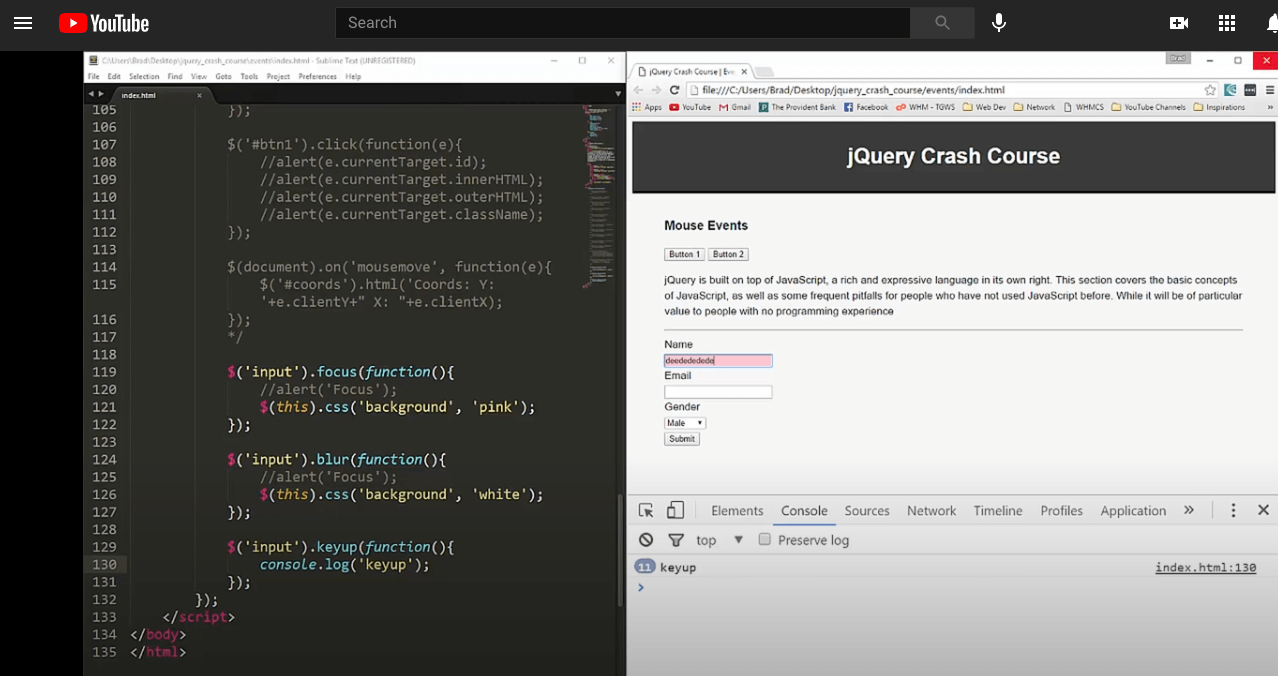Expand more DevTools tabs with the chevron
Viewport: 1278px width, 676px height.
(x=1189, y=510)
